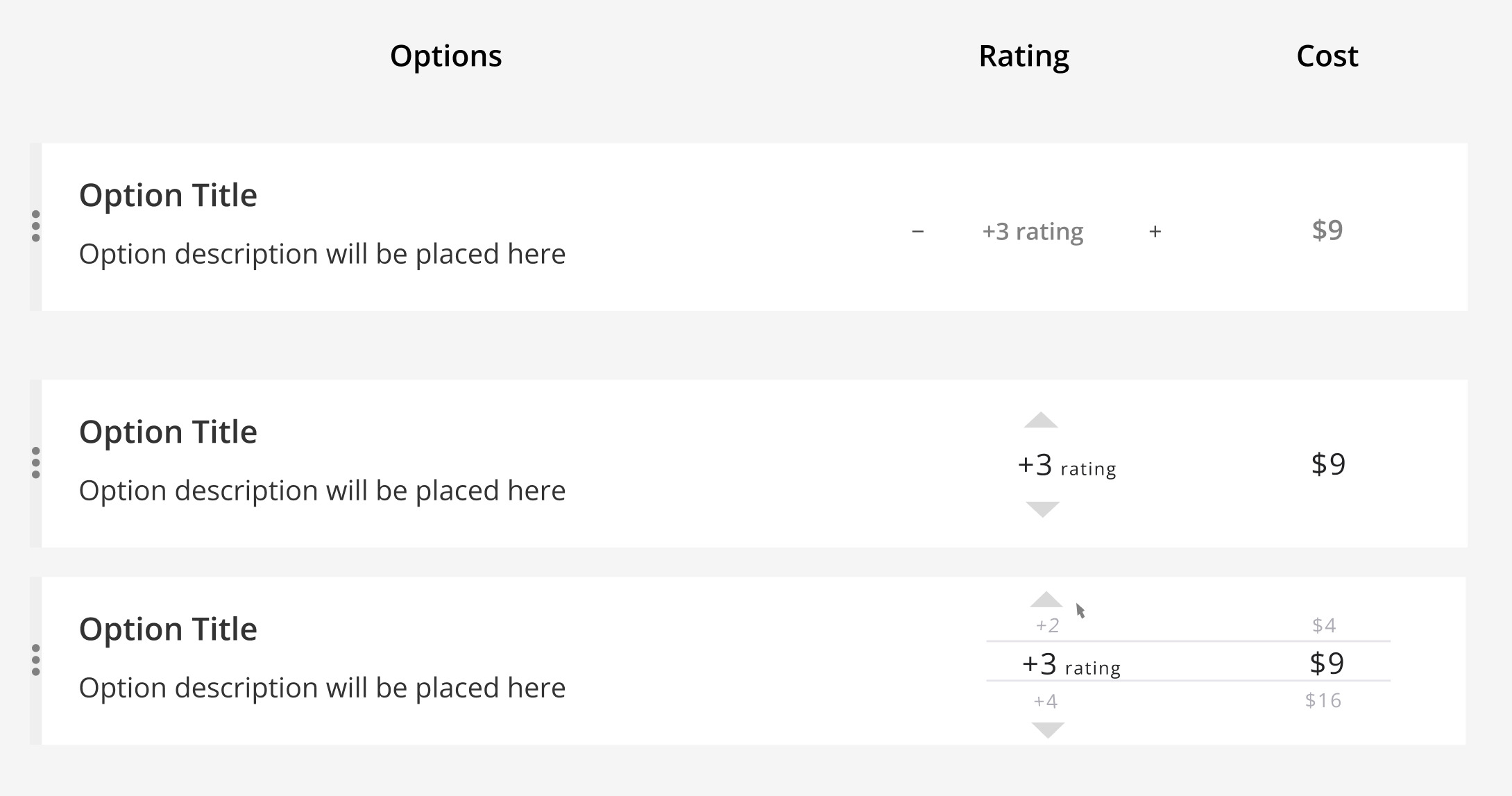Click the plus button in first option row

[x=1155, y=232]
